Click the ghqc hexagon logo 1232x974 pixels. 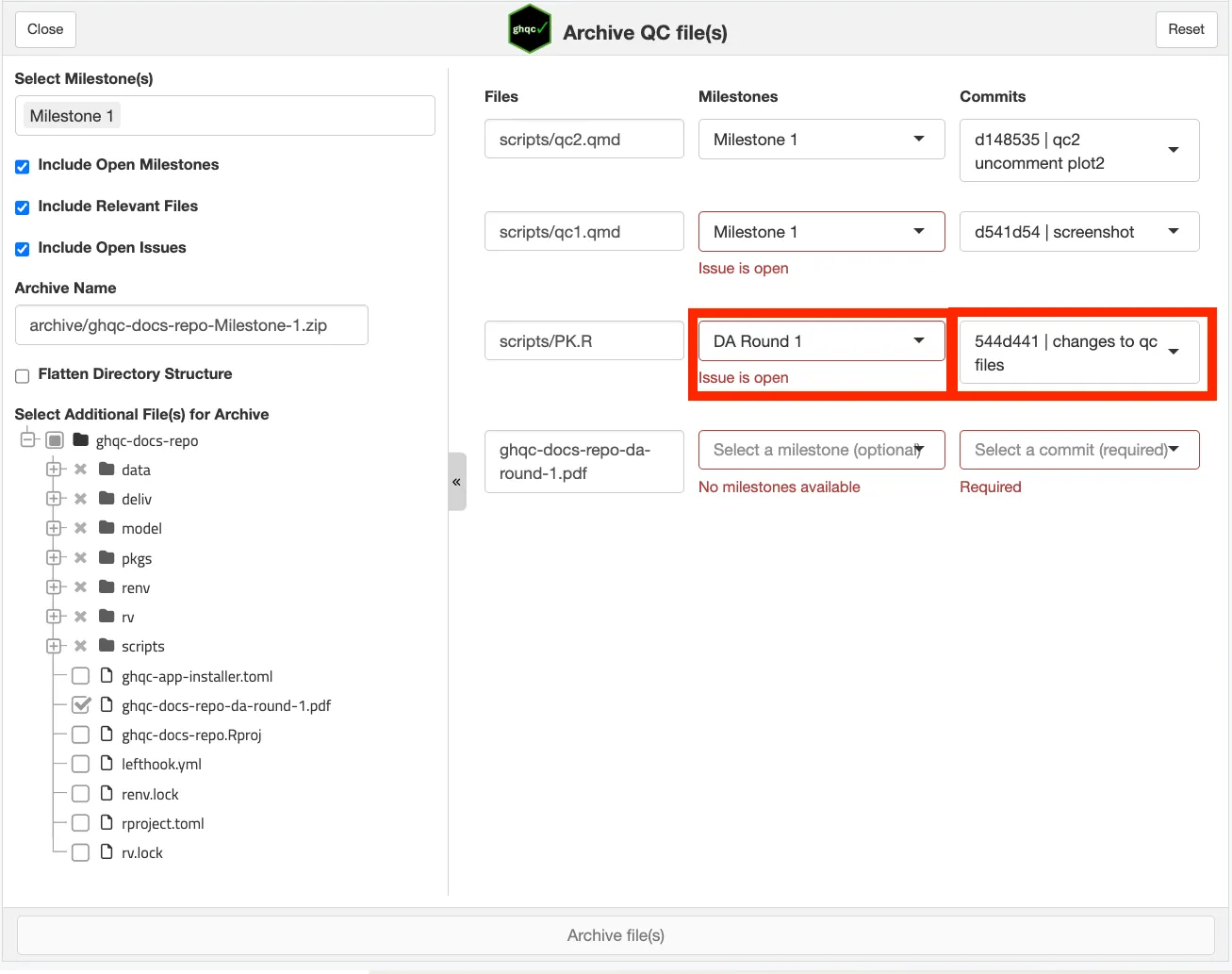(529, 29)
